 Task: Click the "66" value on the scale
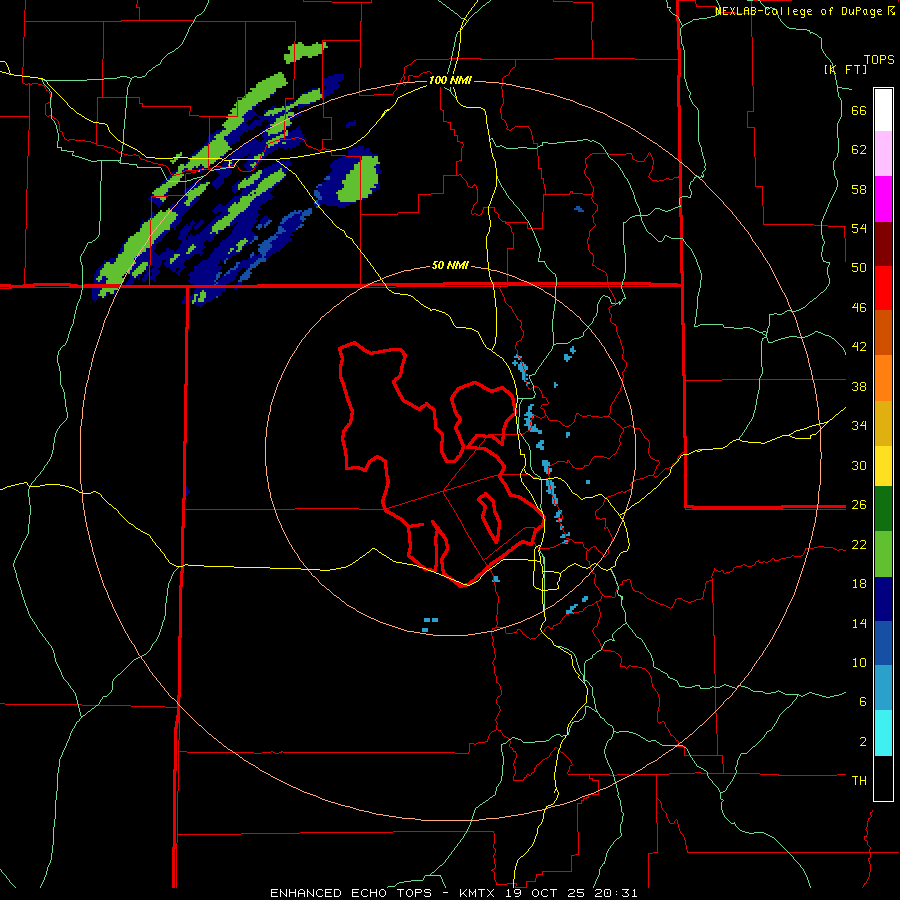[859, 111]
